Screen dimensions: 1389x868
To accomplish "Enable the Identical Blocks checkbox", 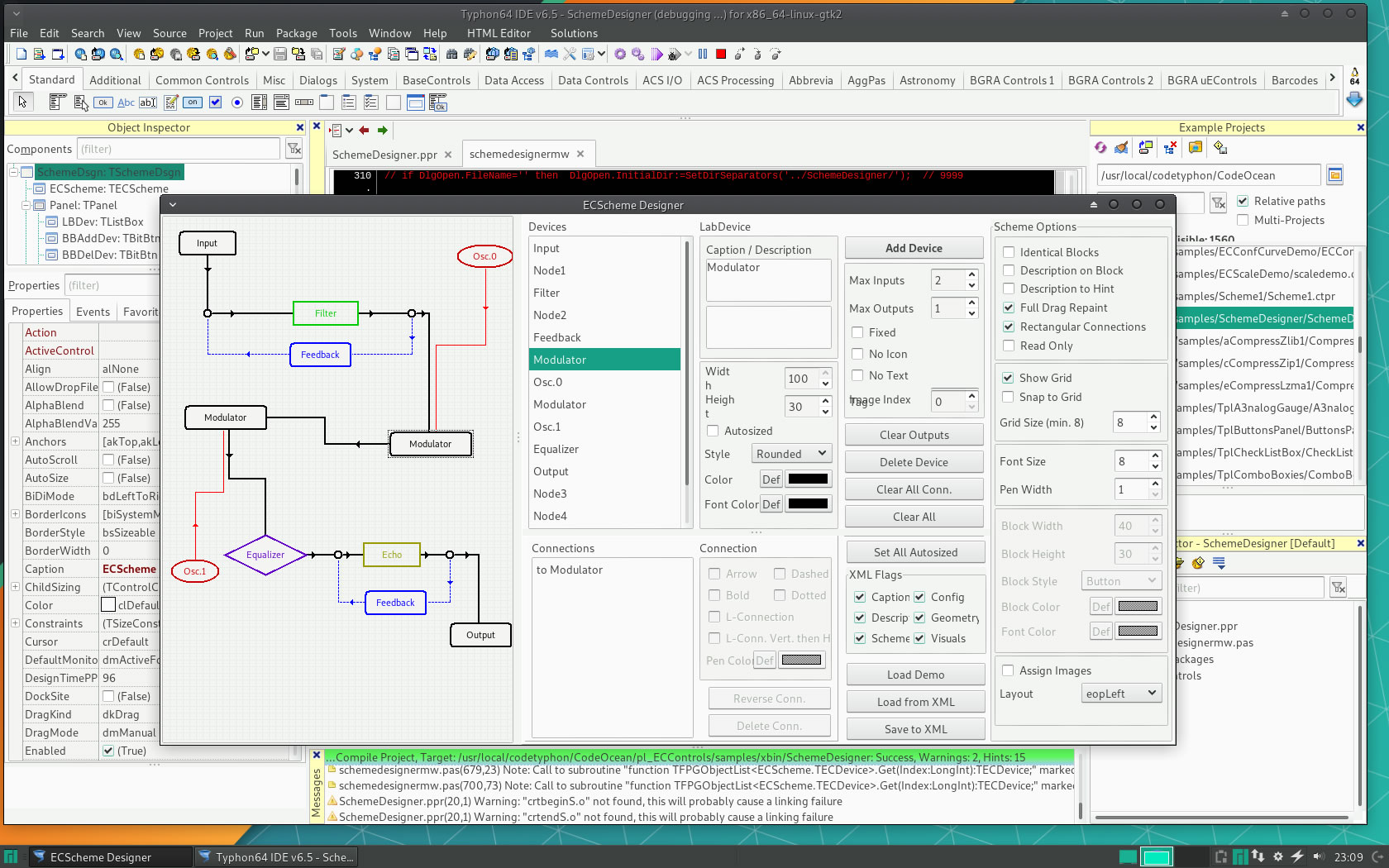I will pyautogui.click(x=1009, y=252).
